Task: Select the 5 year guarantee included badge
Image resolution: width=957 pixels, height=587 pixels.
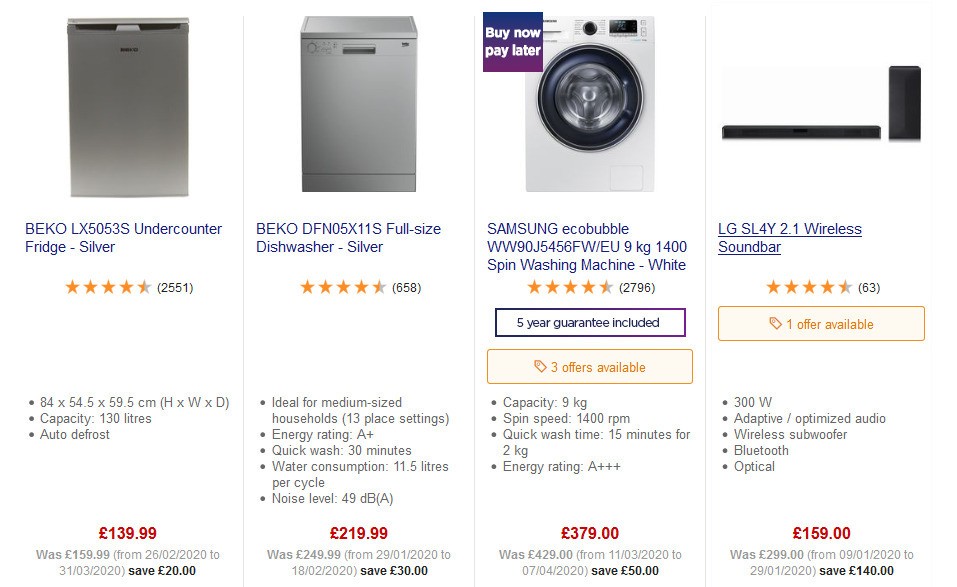Action: 589,322
